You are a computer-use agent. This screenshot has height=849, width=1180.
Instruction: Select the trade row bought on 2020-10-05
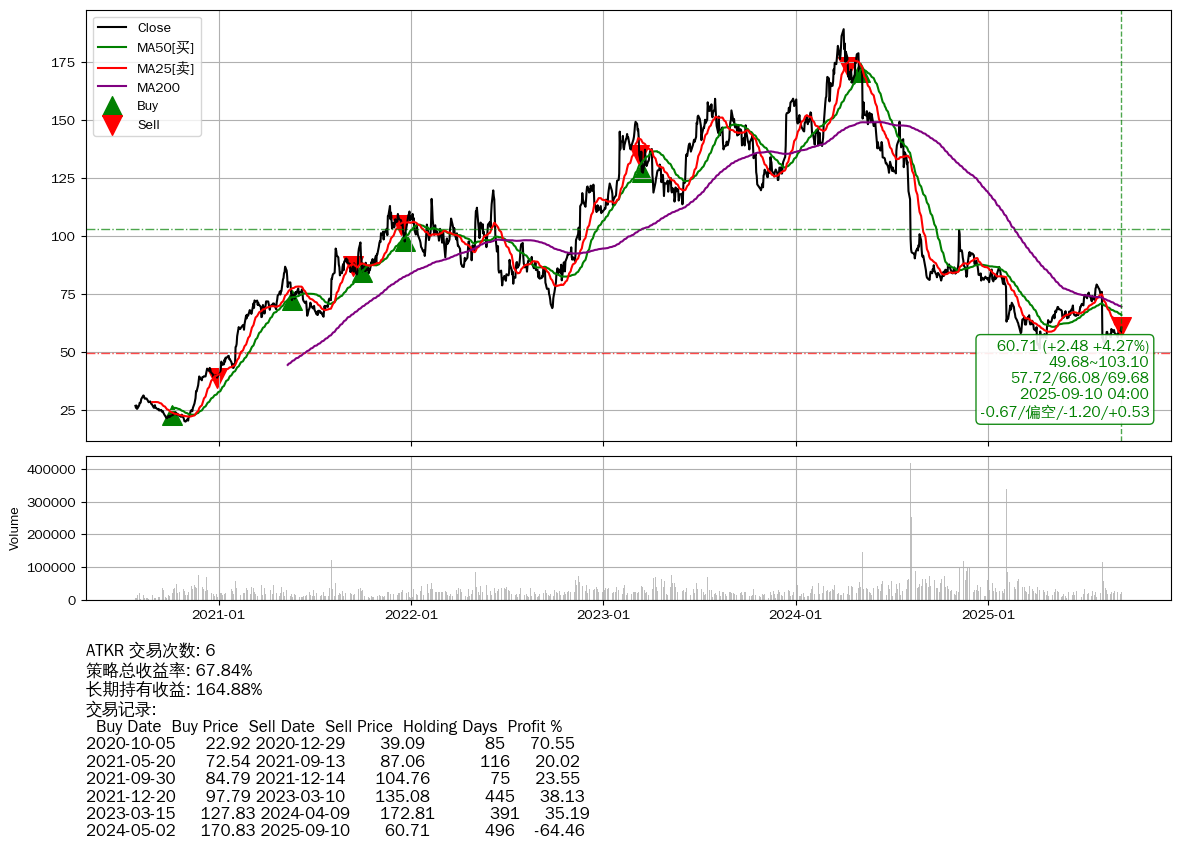[330, 744]
